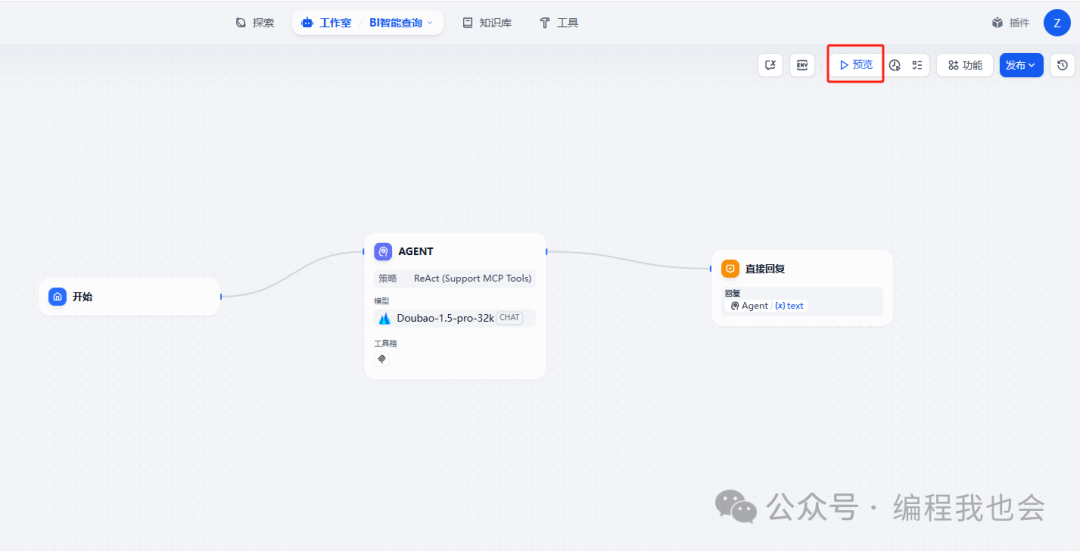Go to the 探索 explore tab

[254, 22]
